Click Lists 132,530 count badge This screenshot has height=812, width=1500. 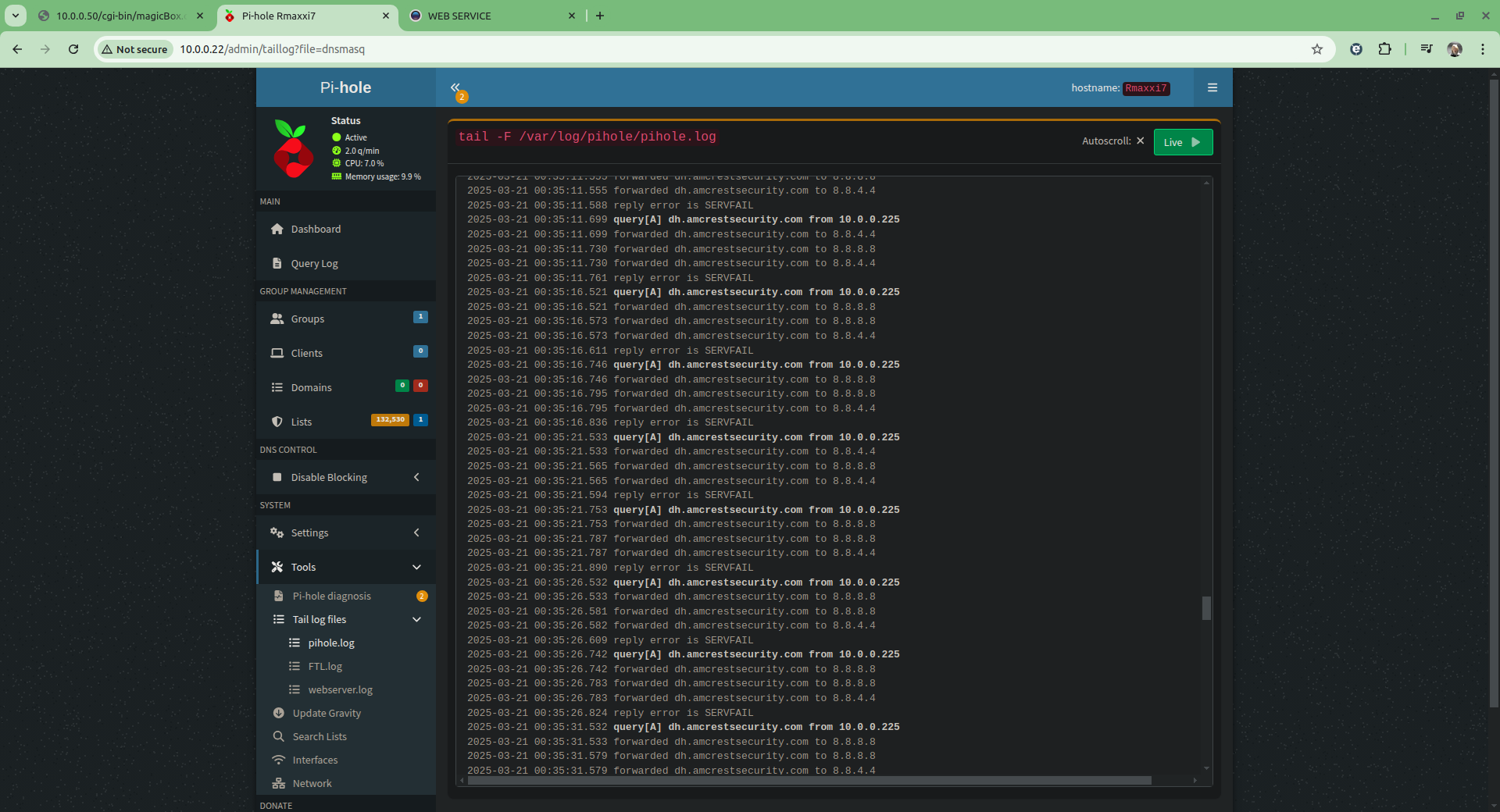[x=390, y=420]
